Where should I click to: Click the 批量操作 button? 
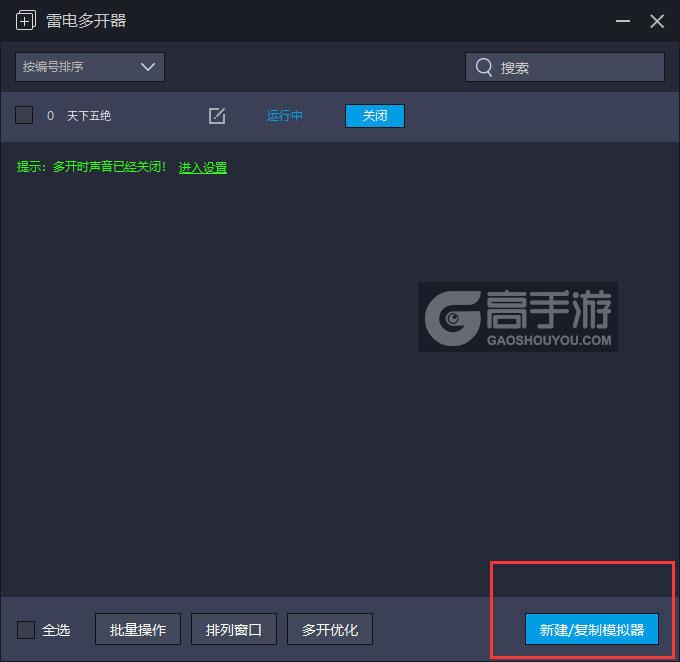138,629
